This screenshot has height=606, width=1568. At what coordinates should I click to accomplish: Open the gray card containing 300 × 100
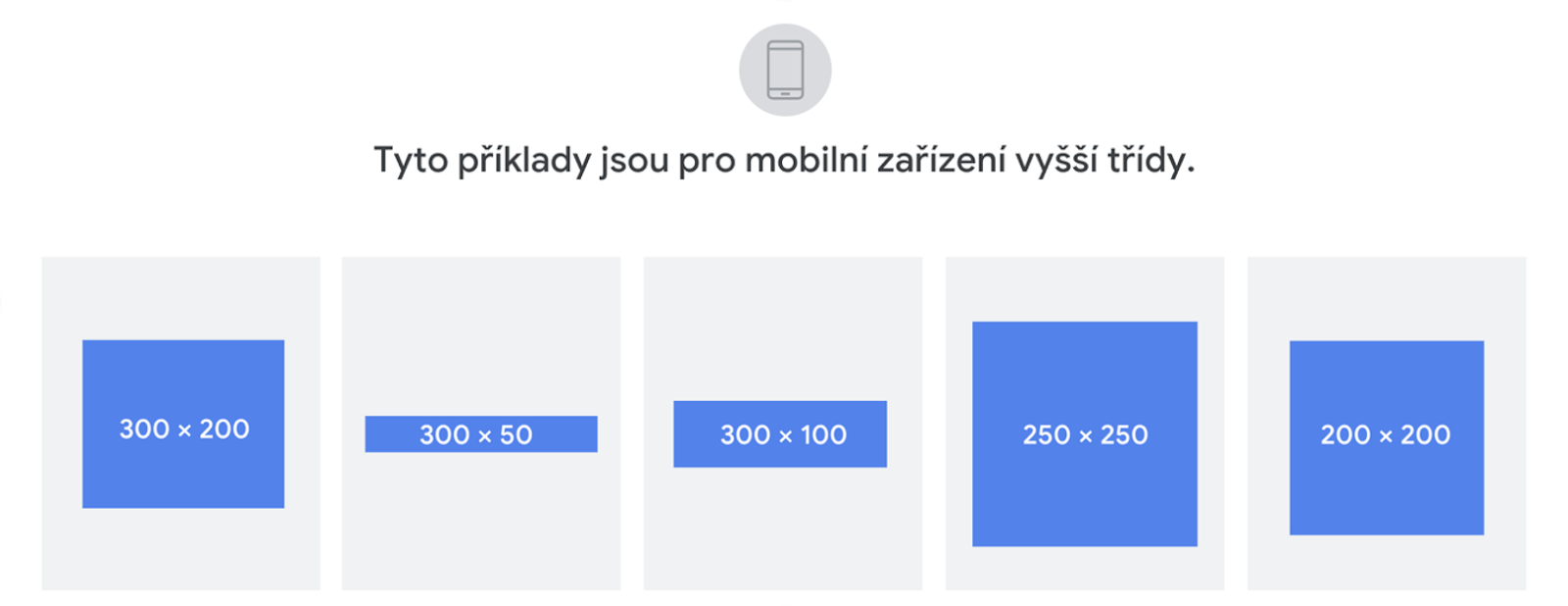click(x=782, y=324)
